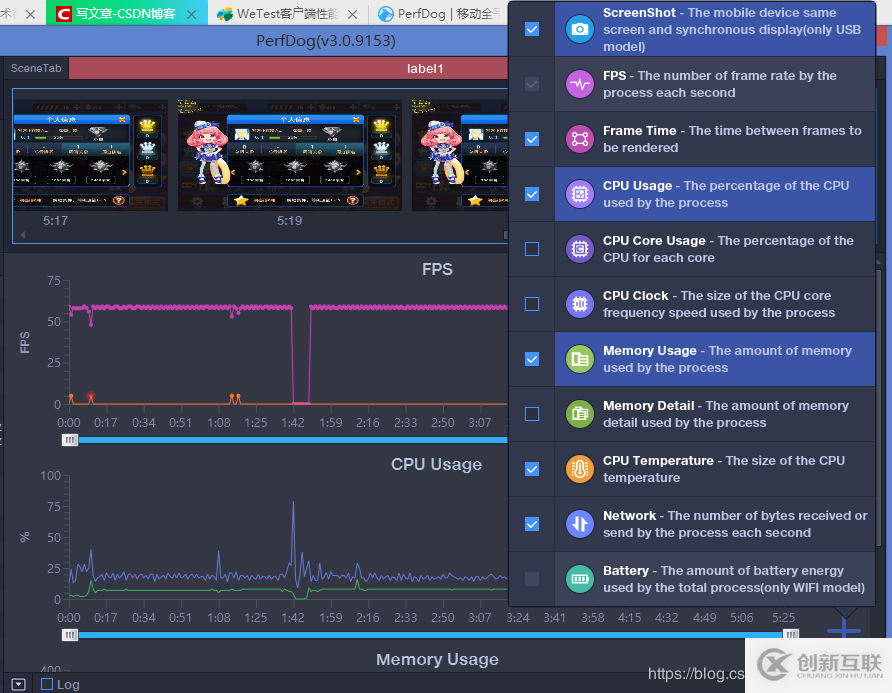Uncheck the CPU Usage checkbox
This screenshot has height=693, width=892.
coord(532,195)
